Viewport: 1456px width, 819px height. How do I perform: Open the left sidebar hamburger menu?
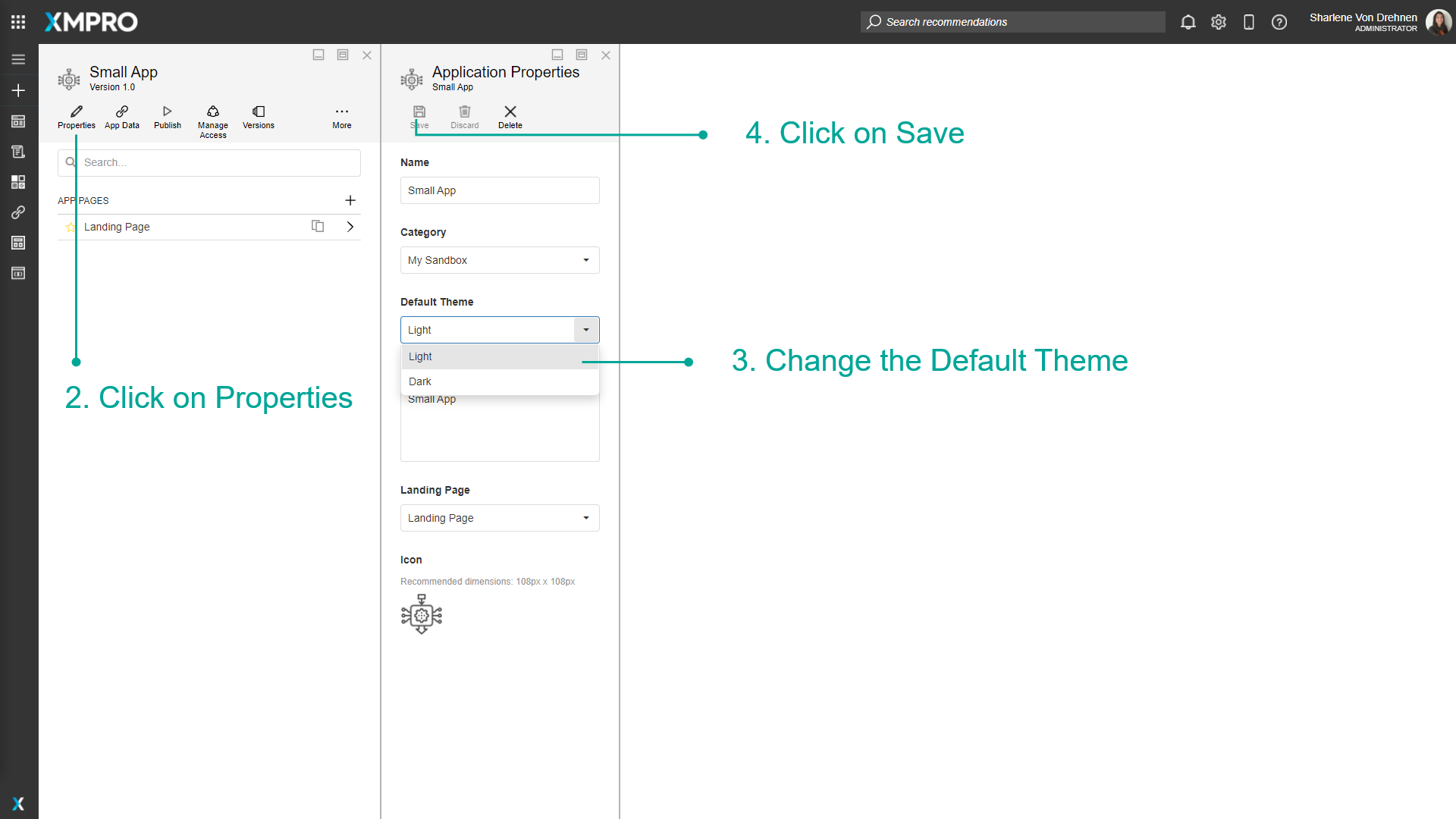18,59
